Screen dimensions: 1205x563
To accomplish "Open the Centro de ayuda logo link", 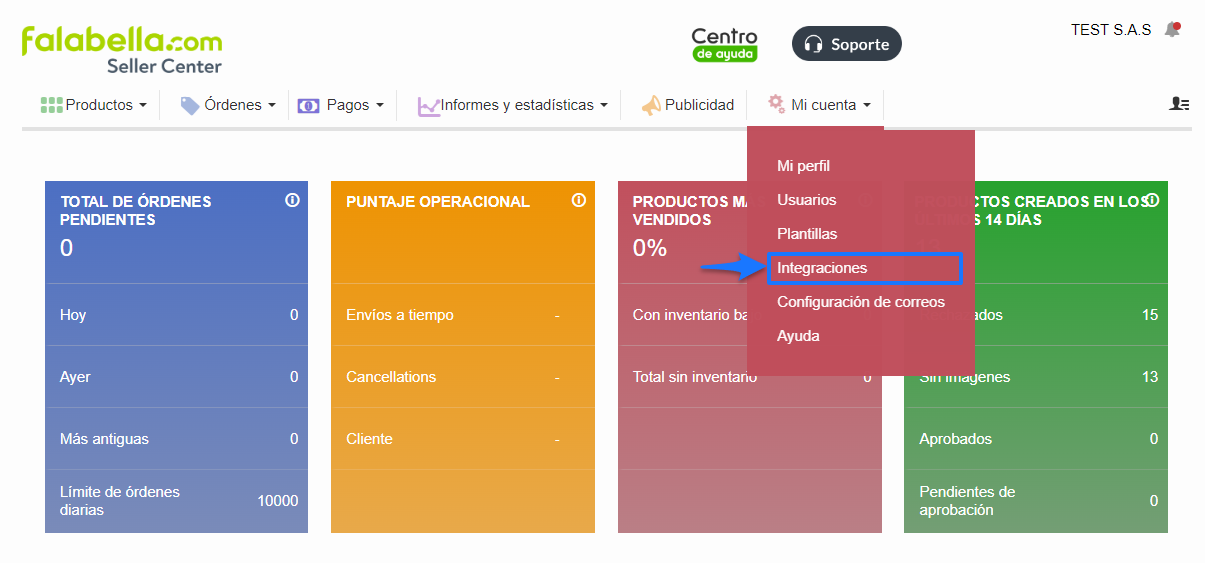I will 724,45.
